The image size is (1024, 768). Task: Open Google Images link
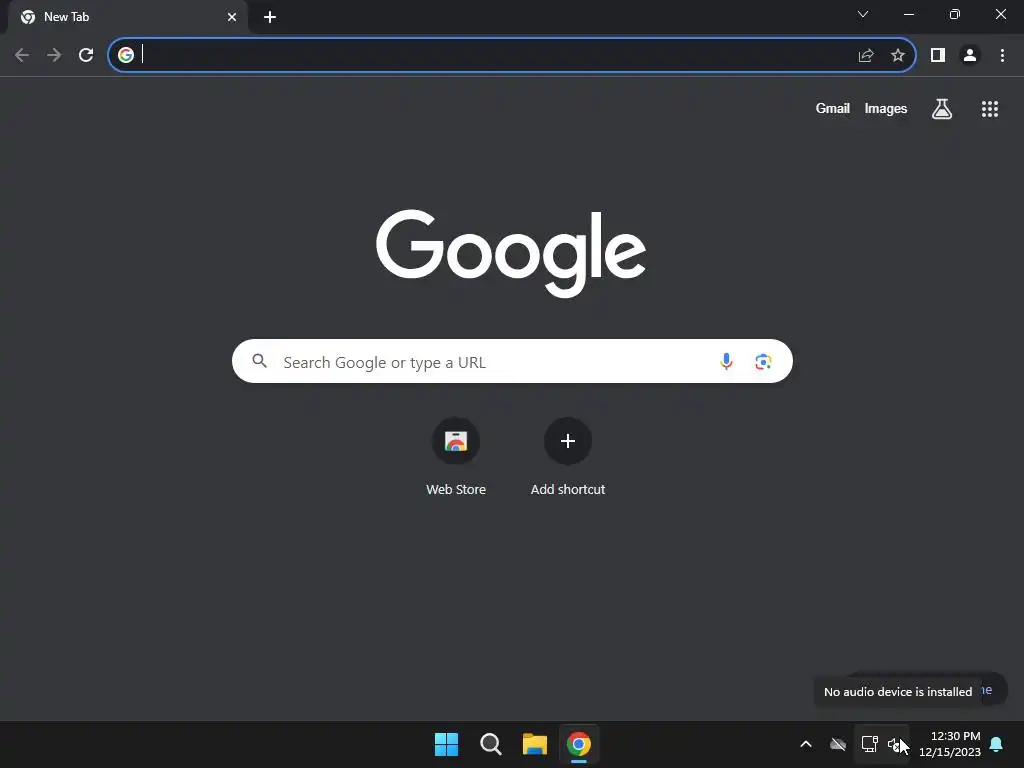tap(886, 108)
